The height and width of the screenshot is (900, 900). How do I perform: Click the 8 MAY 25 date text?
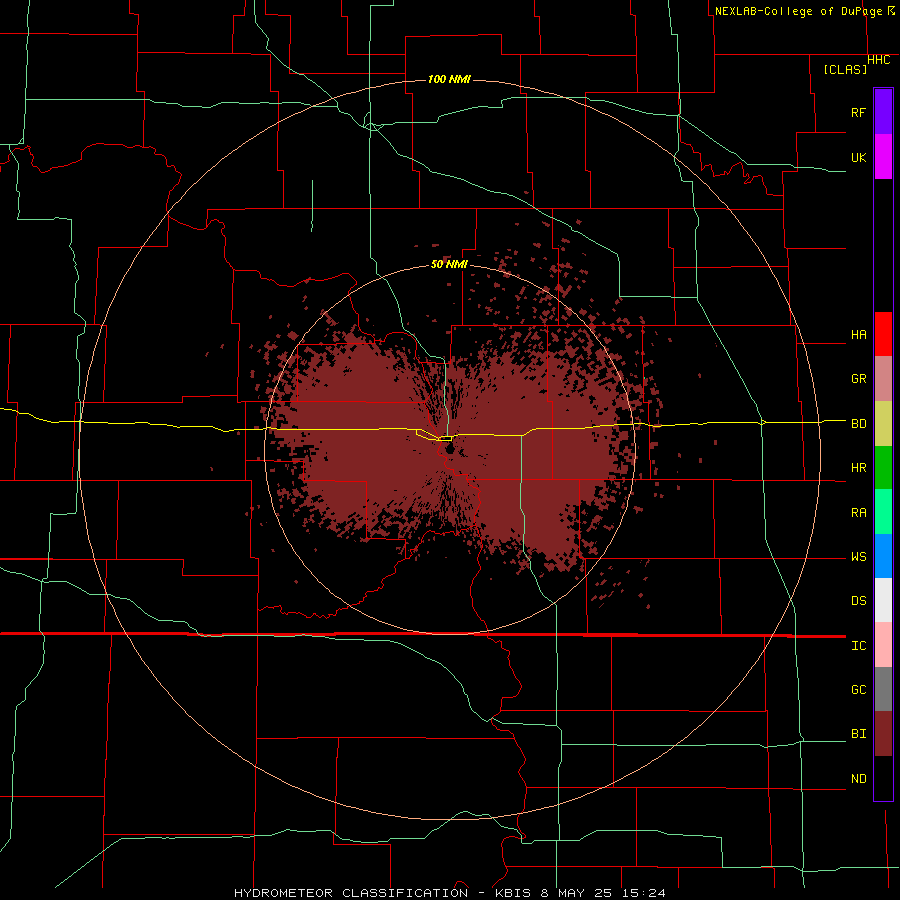point(576,893)
